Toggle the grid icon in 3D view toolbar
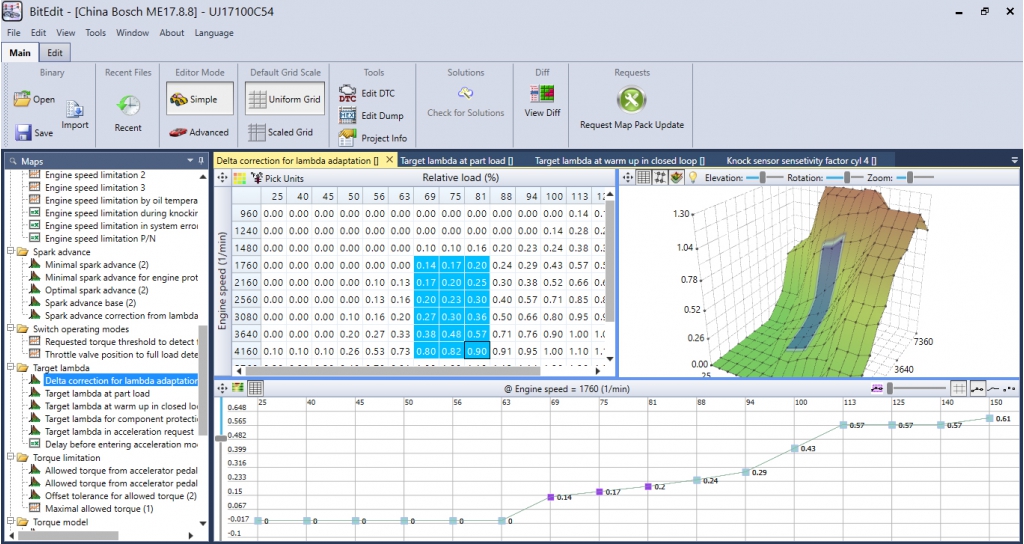 tap(644, 177)
